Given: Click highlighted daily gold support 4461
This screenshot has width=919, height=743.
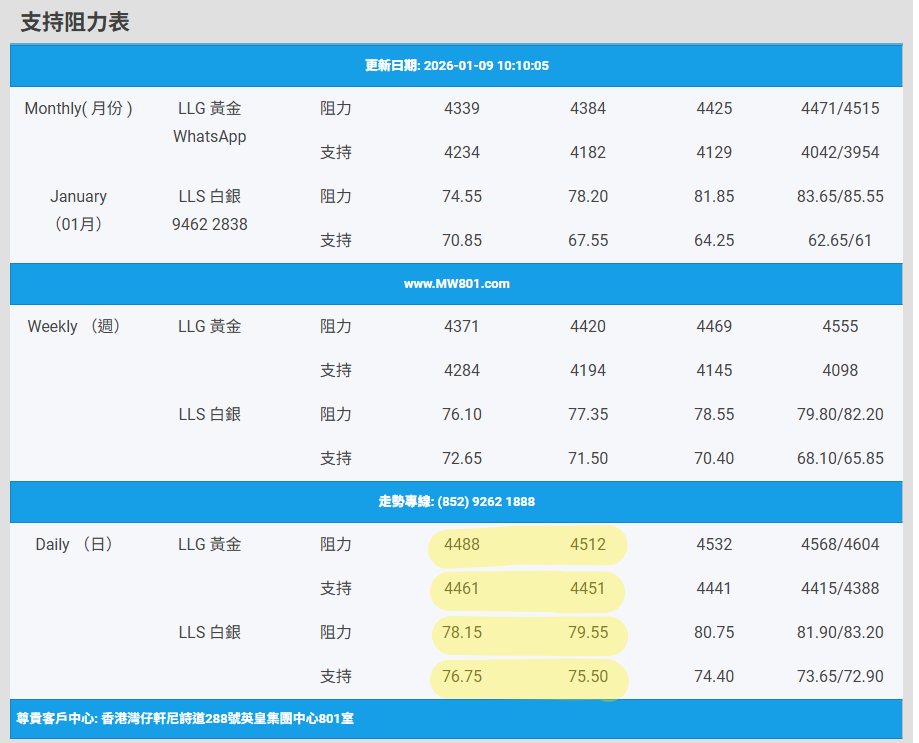Looking at the screenshot, I should coord(462,588).
